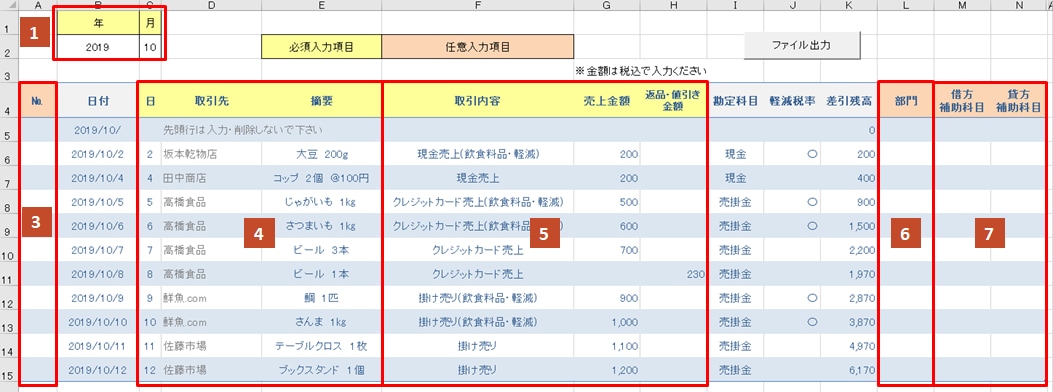This screenshot has width=1053, height=392.
Task: Select 掛け売り cell in テーブルクロス row
Action: pos(477,346)
